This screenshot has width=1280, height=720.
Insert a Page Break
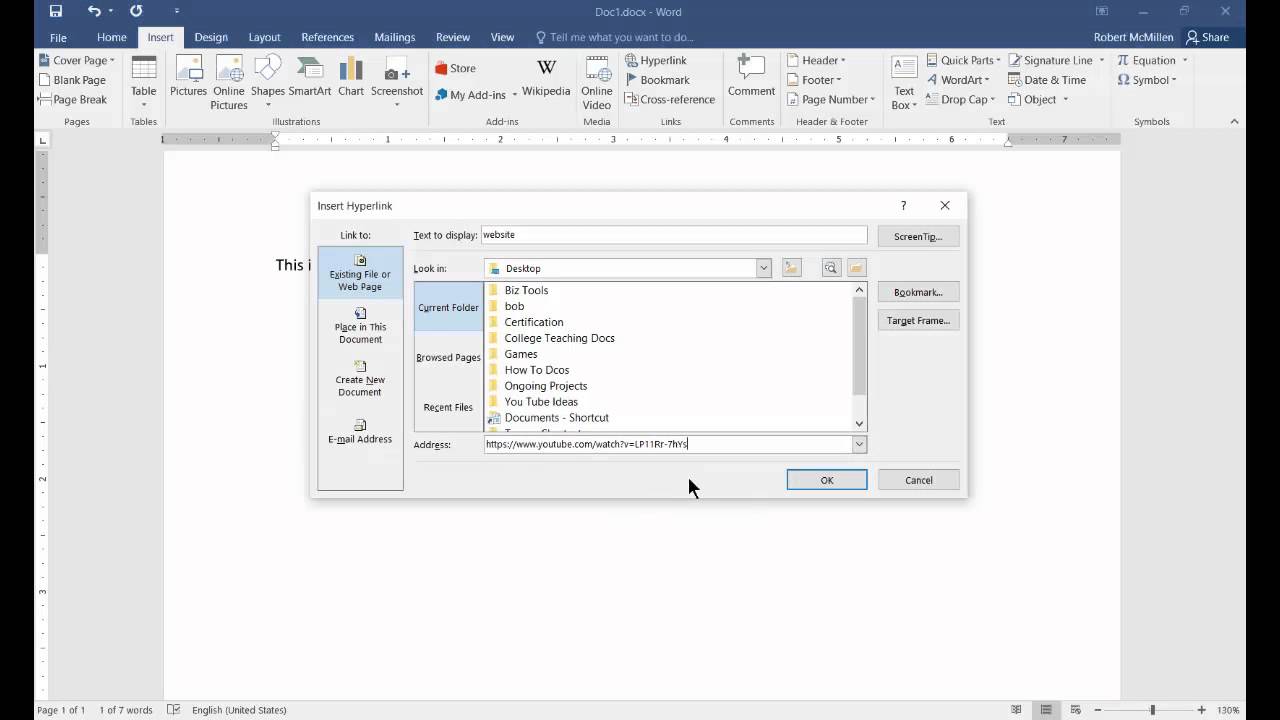(72, 100)
